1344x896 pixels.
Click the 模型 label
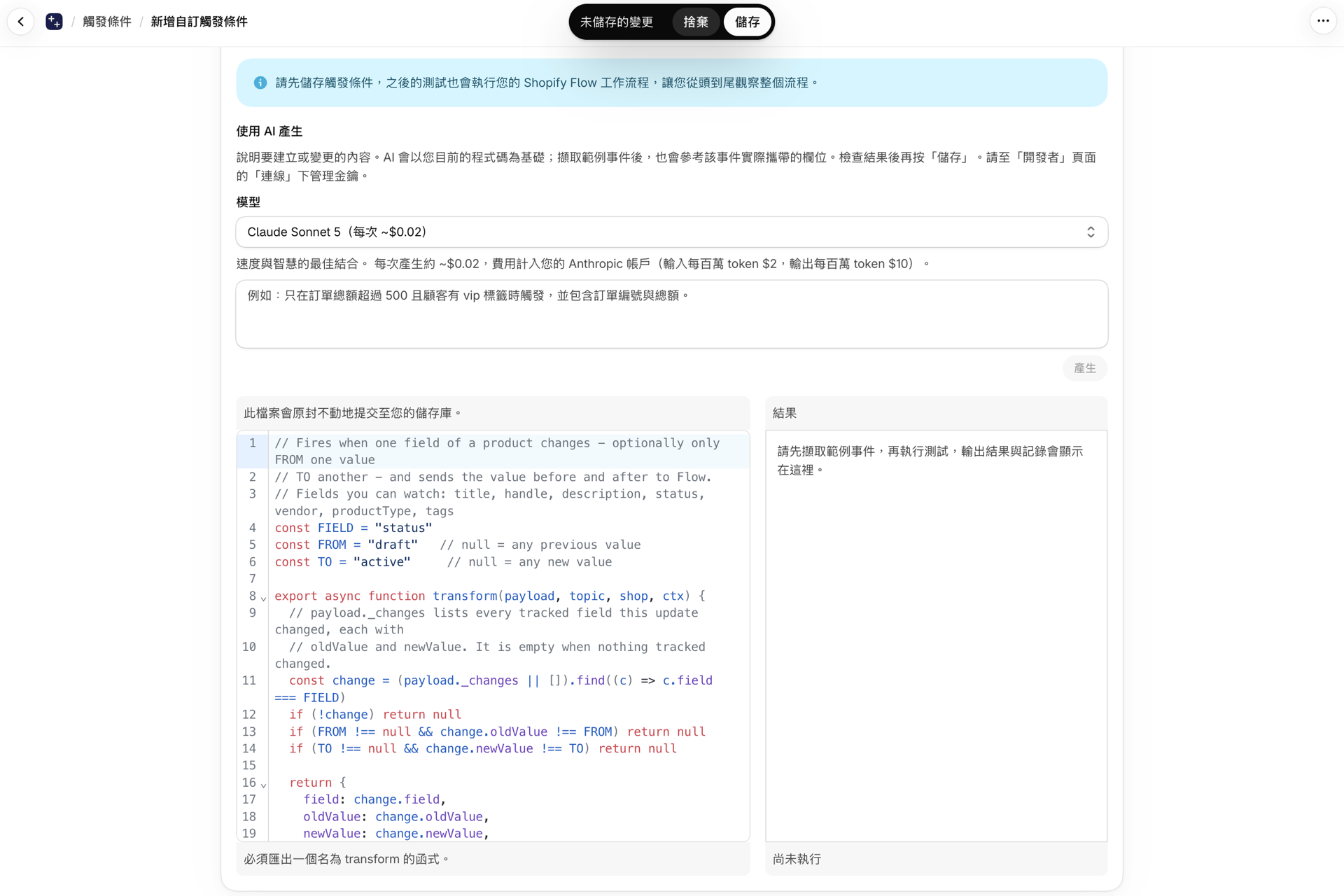click(x=248, y=202)
